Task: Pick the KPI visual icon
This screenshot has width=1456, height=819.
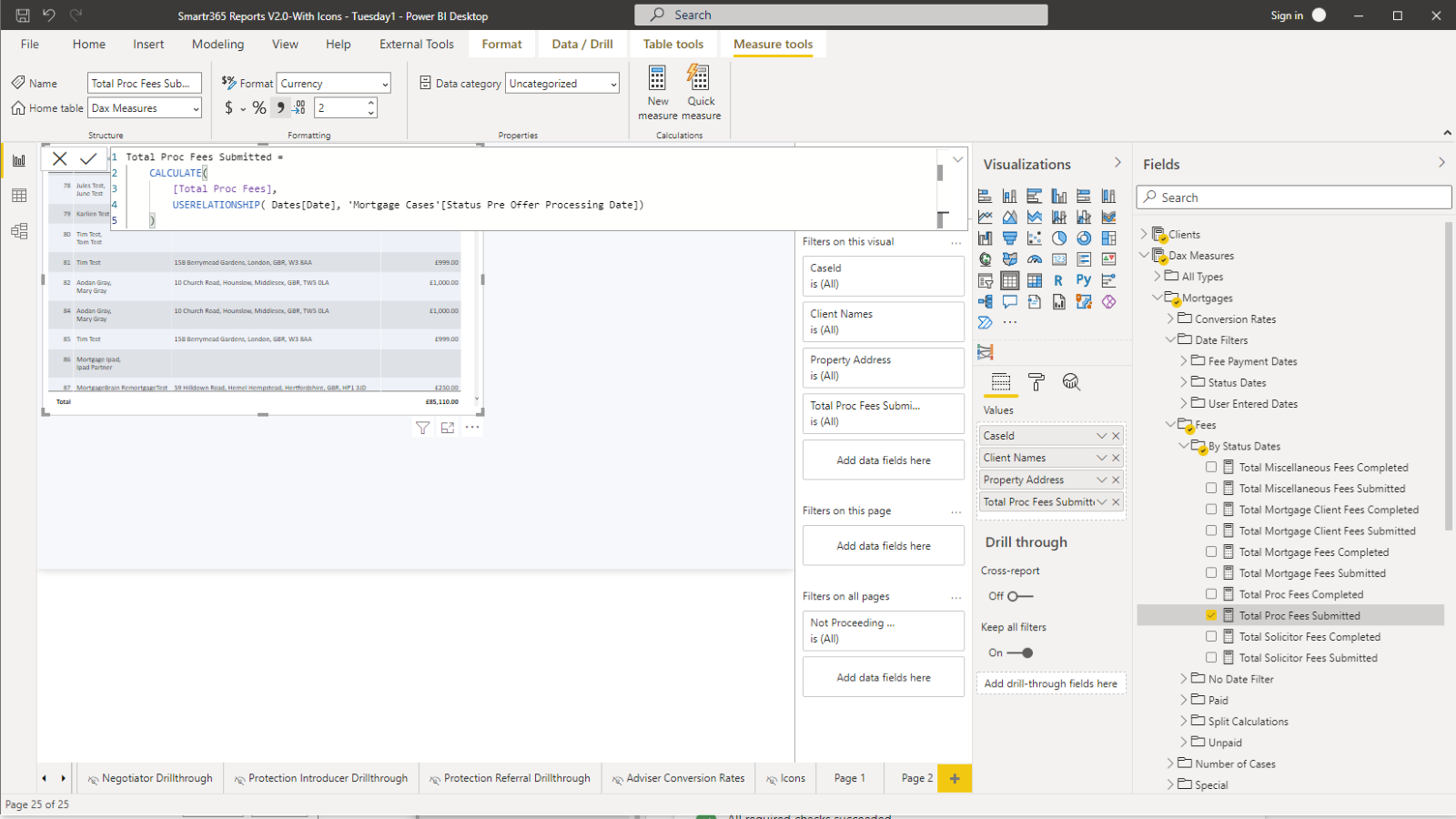Action: point(1108,259)
